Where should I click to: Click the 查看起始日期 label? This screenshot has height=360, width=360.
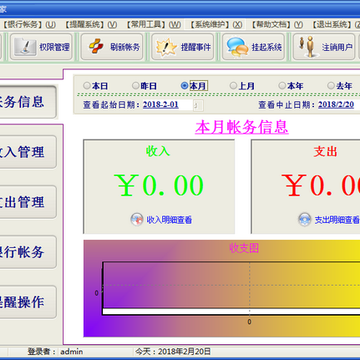point(111,105)
